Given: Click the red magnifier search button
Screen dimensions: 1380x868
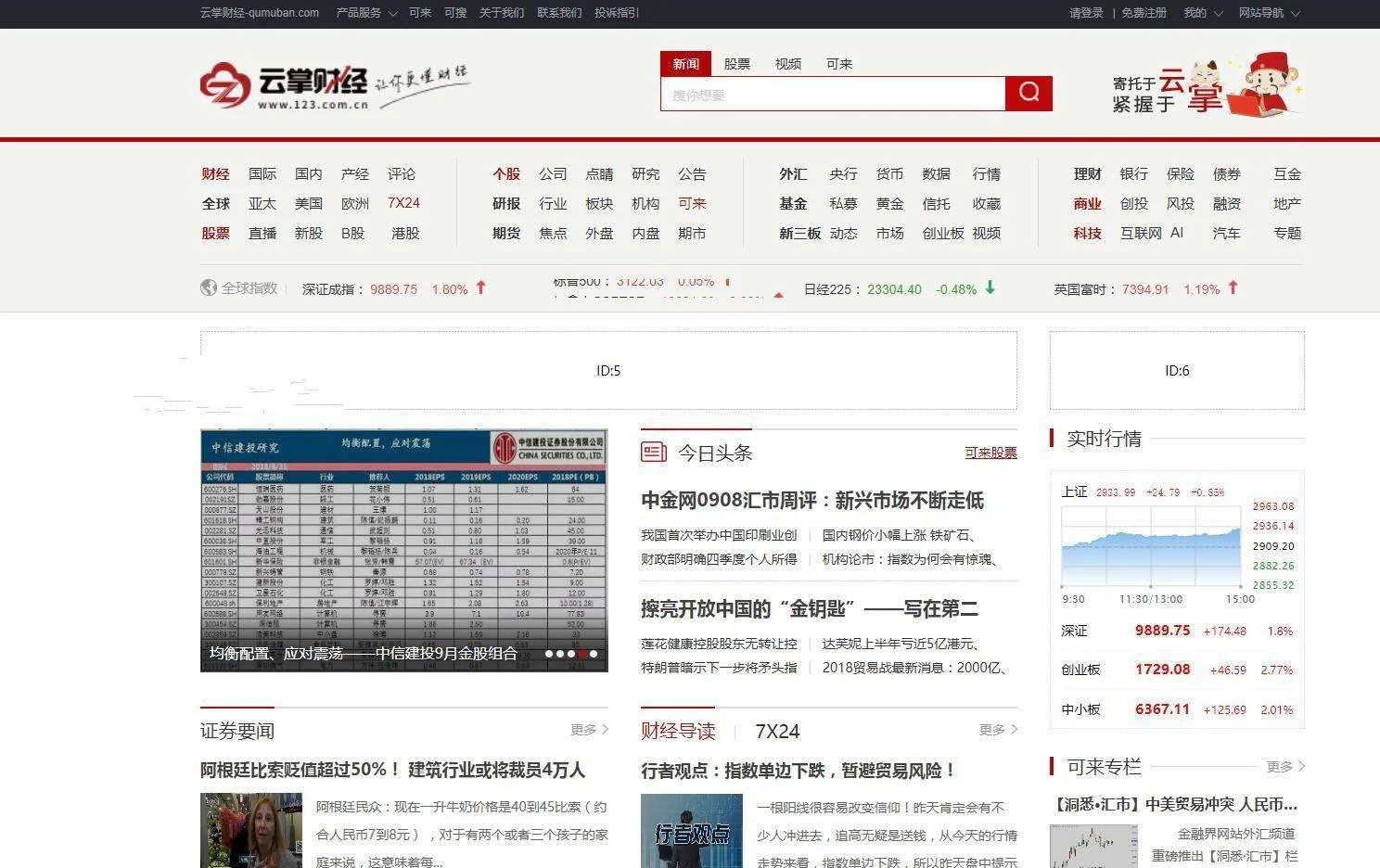Looking at the screenshot, I should tap(1029, 93).
